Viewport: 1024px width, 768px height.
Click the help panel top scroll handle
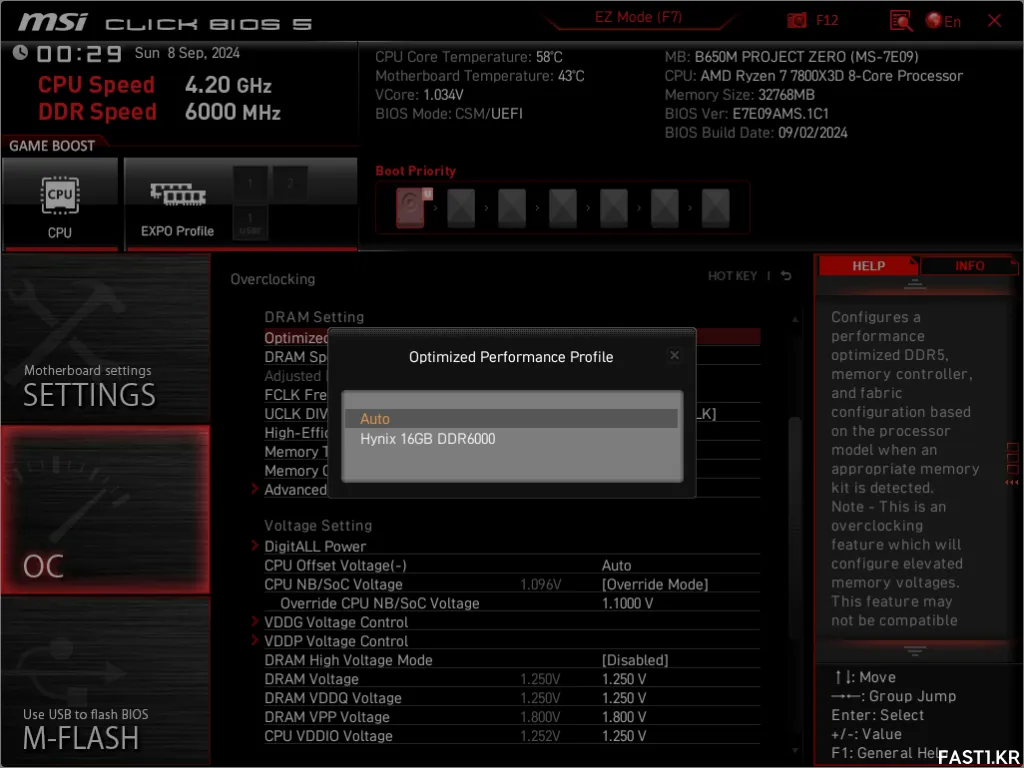(x=914, y=285)
